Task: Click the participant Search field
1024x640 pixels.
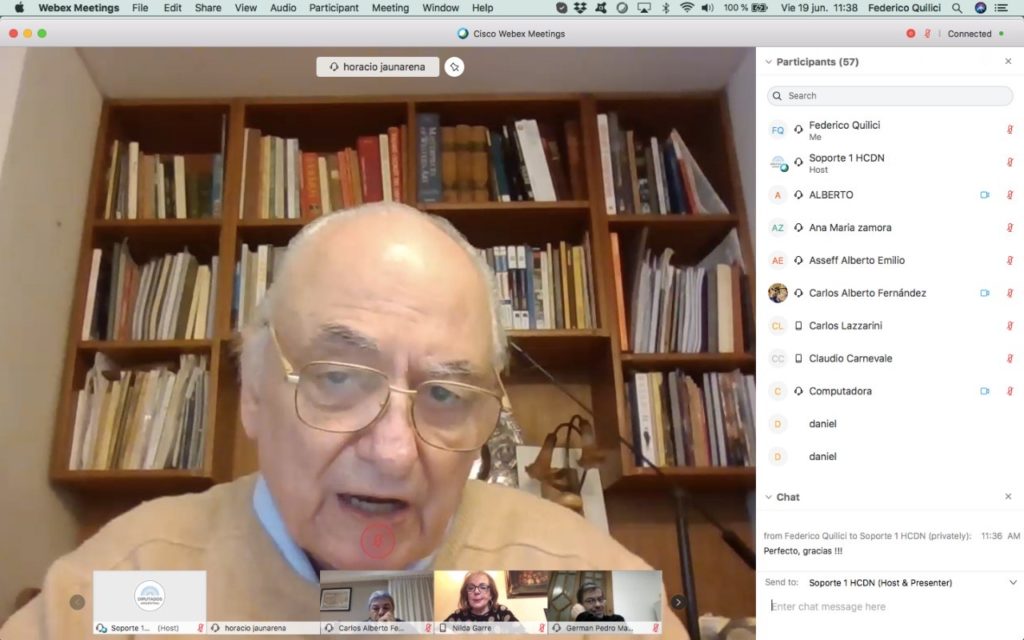Action: [x=889, y=95]
